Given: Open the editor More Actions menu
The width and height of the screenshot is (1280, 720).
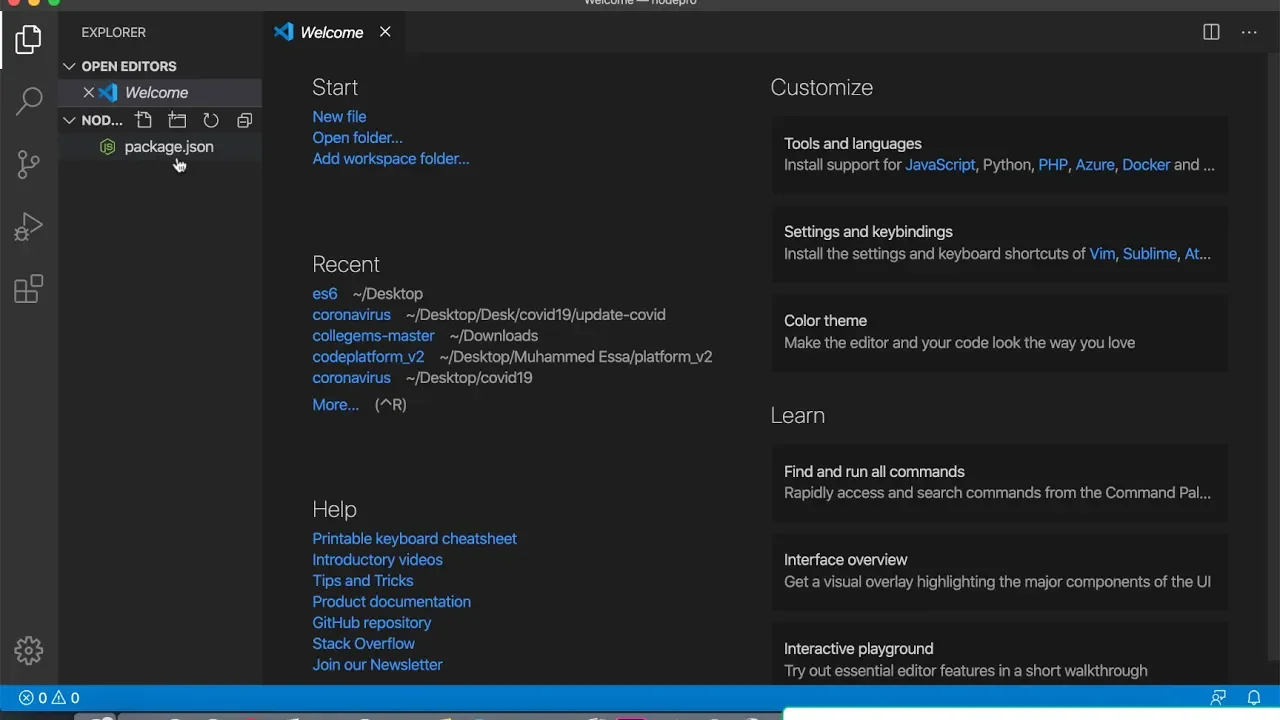Looking at the screenshot, I should click(x=1249, y=32).
